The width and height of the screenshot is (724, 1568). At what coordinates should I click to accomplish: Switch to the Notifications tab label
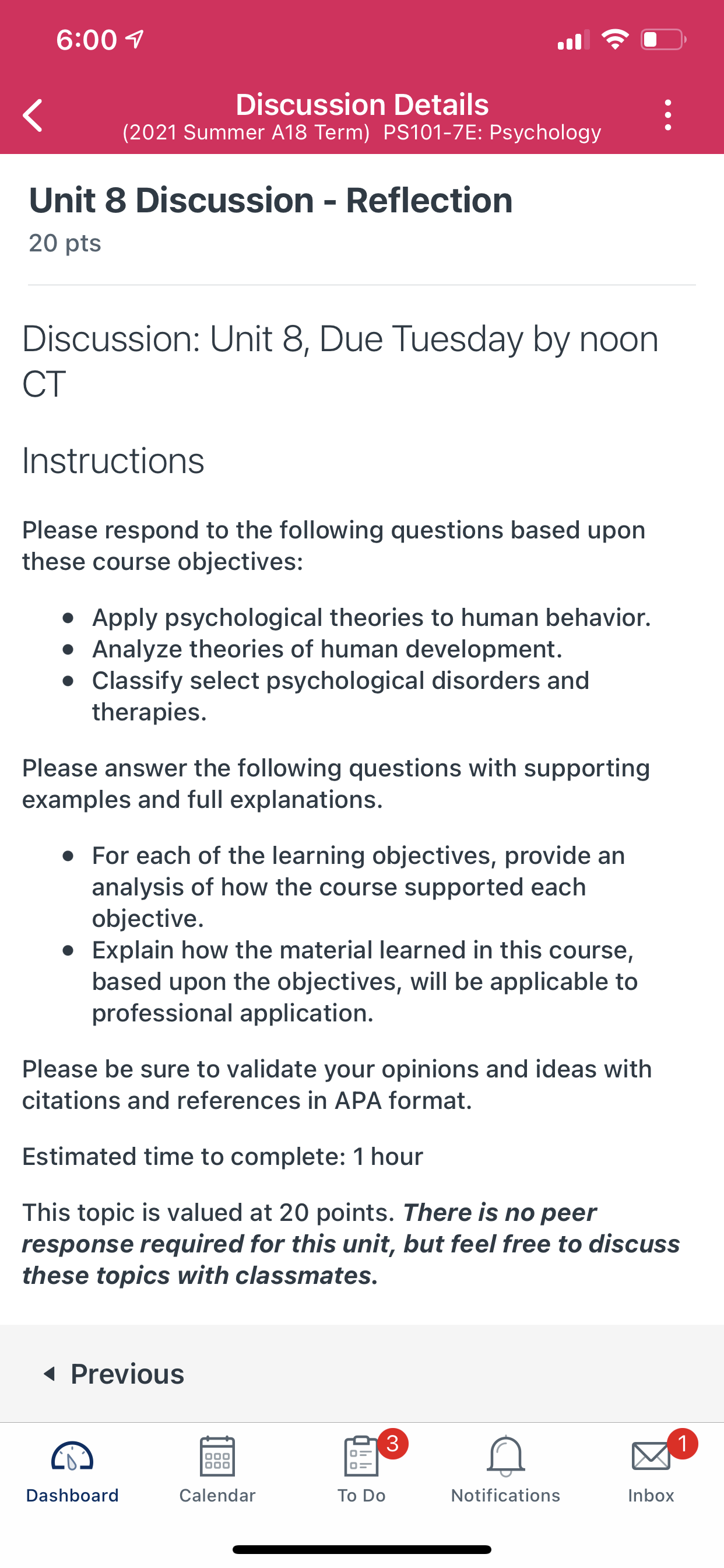(x=505, y=1496)
